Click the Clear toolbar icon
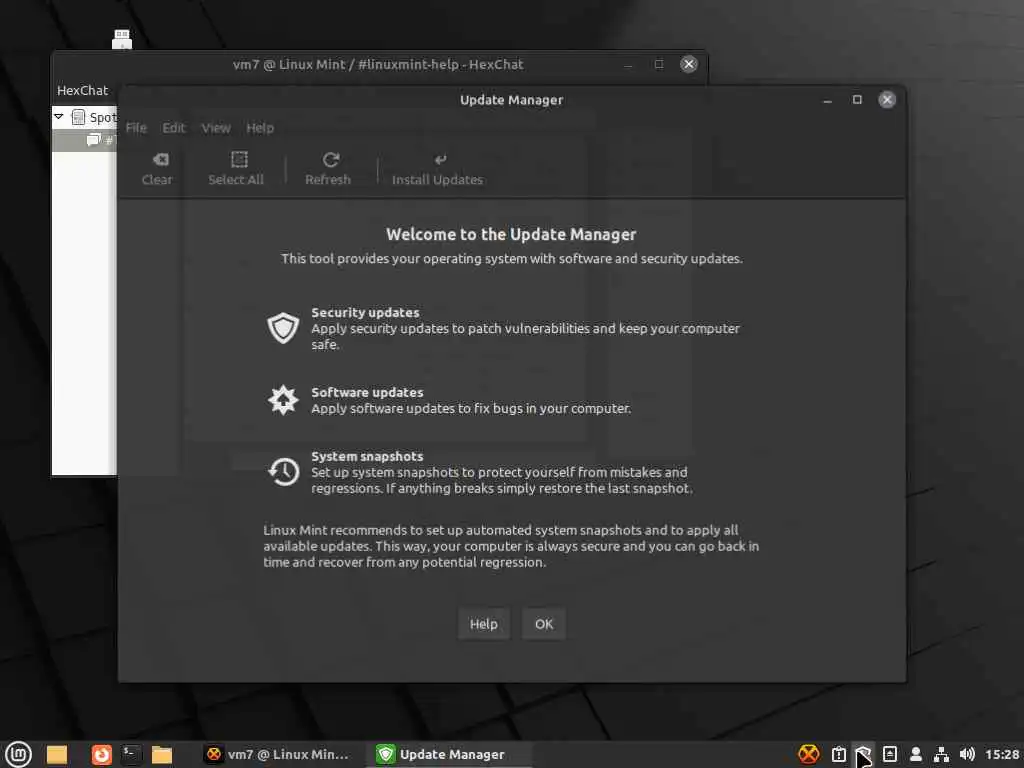 click(160, 160)
